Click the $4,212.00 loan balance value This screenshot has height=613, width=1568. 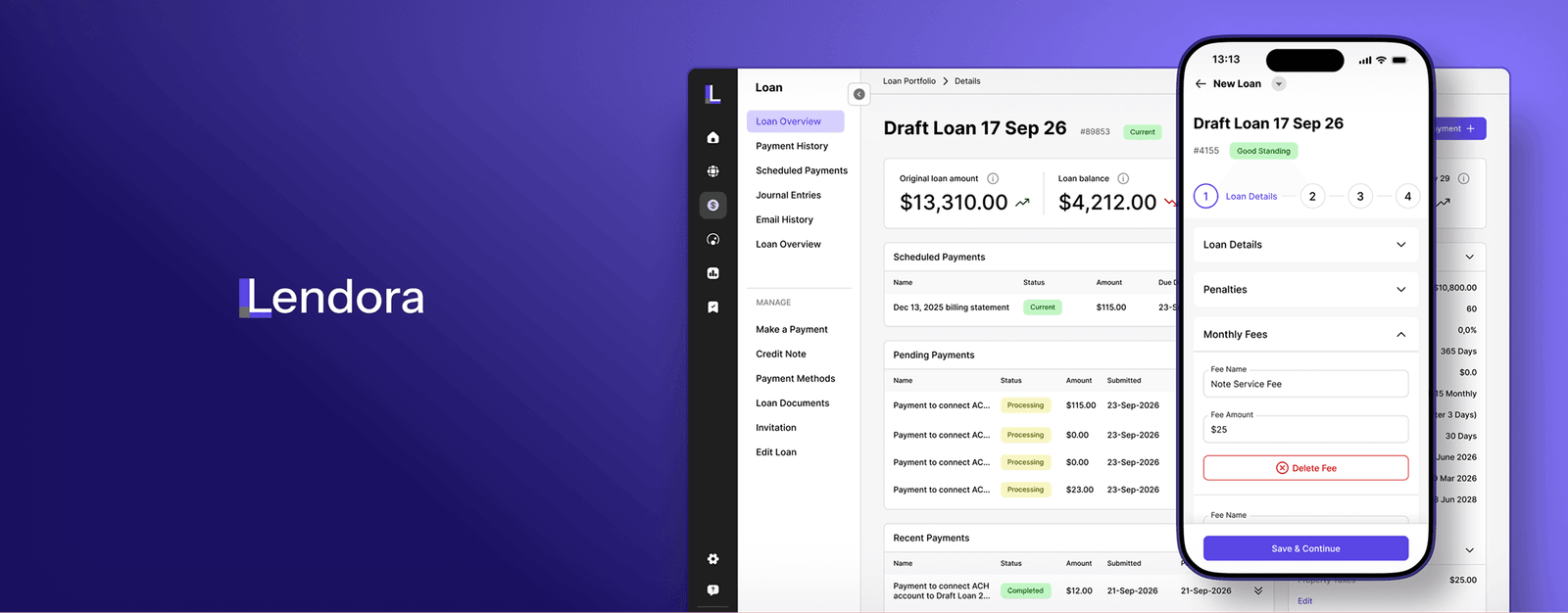click(1107, 203)
